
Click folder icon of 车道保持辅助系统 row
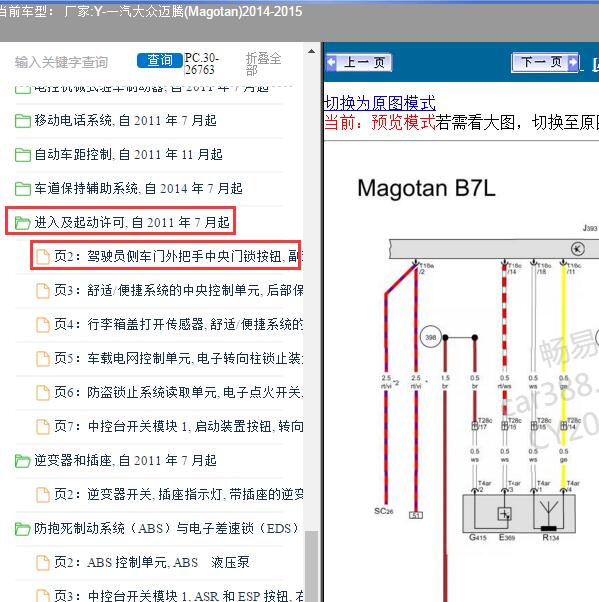coord(23,189)
